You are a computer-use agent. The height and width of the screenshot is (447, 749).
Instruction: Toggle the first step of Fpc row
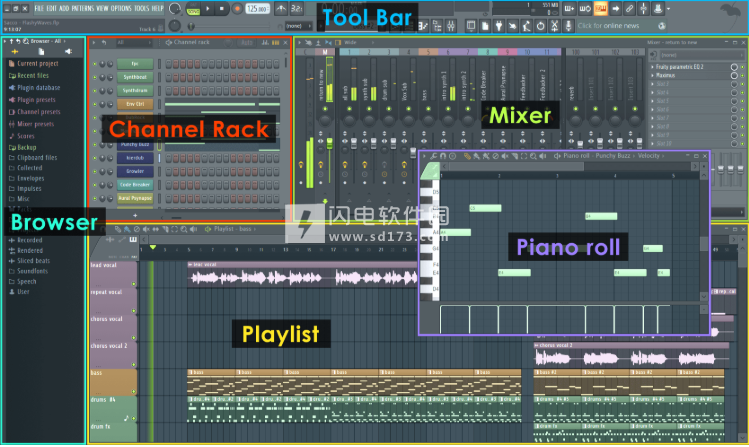click(x=168, y=64)
